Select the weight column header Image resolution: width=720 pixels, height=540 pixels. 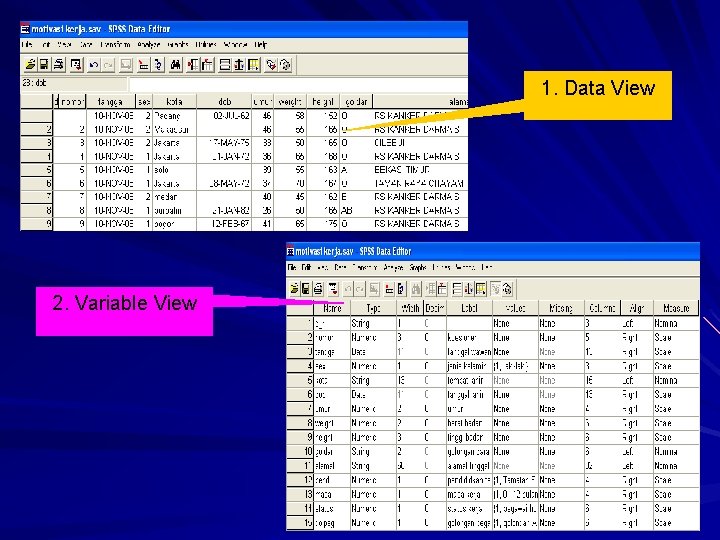coord(290,101)
